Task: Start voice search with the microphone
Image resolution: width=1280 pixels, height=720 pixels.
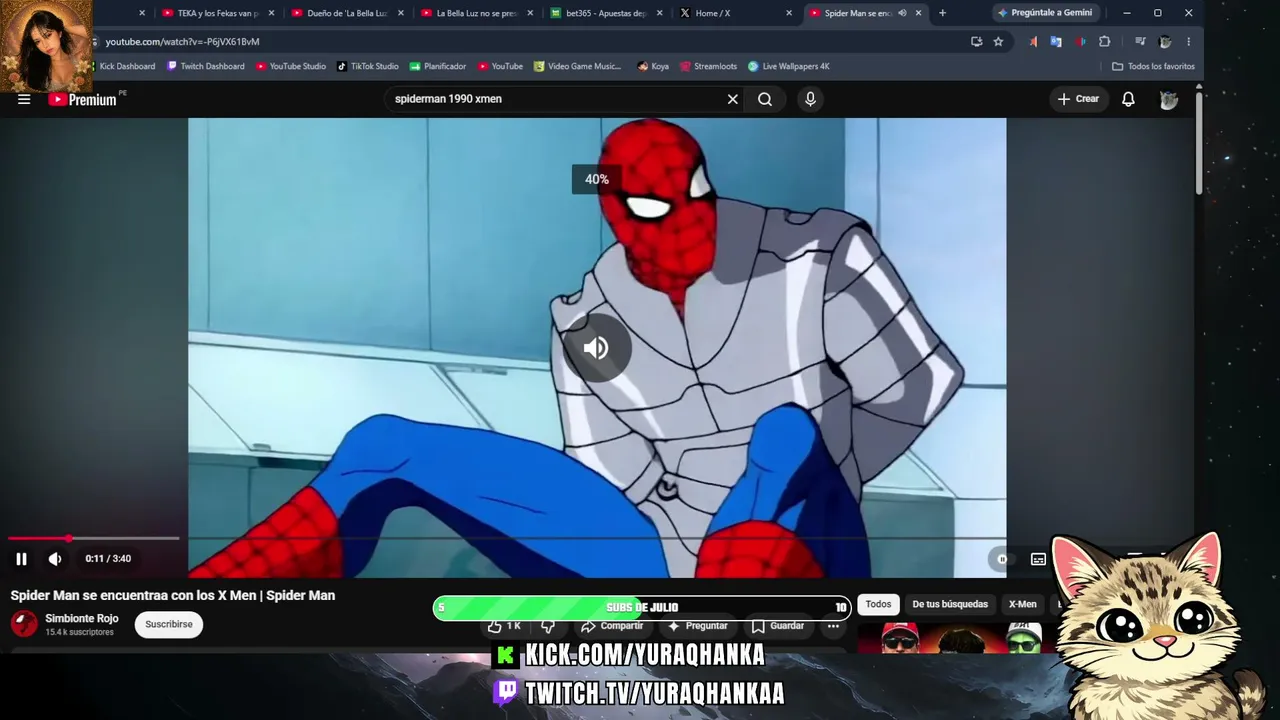Action: click(810, 99)
